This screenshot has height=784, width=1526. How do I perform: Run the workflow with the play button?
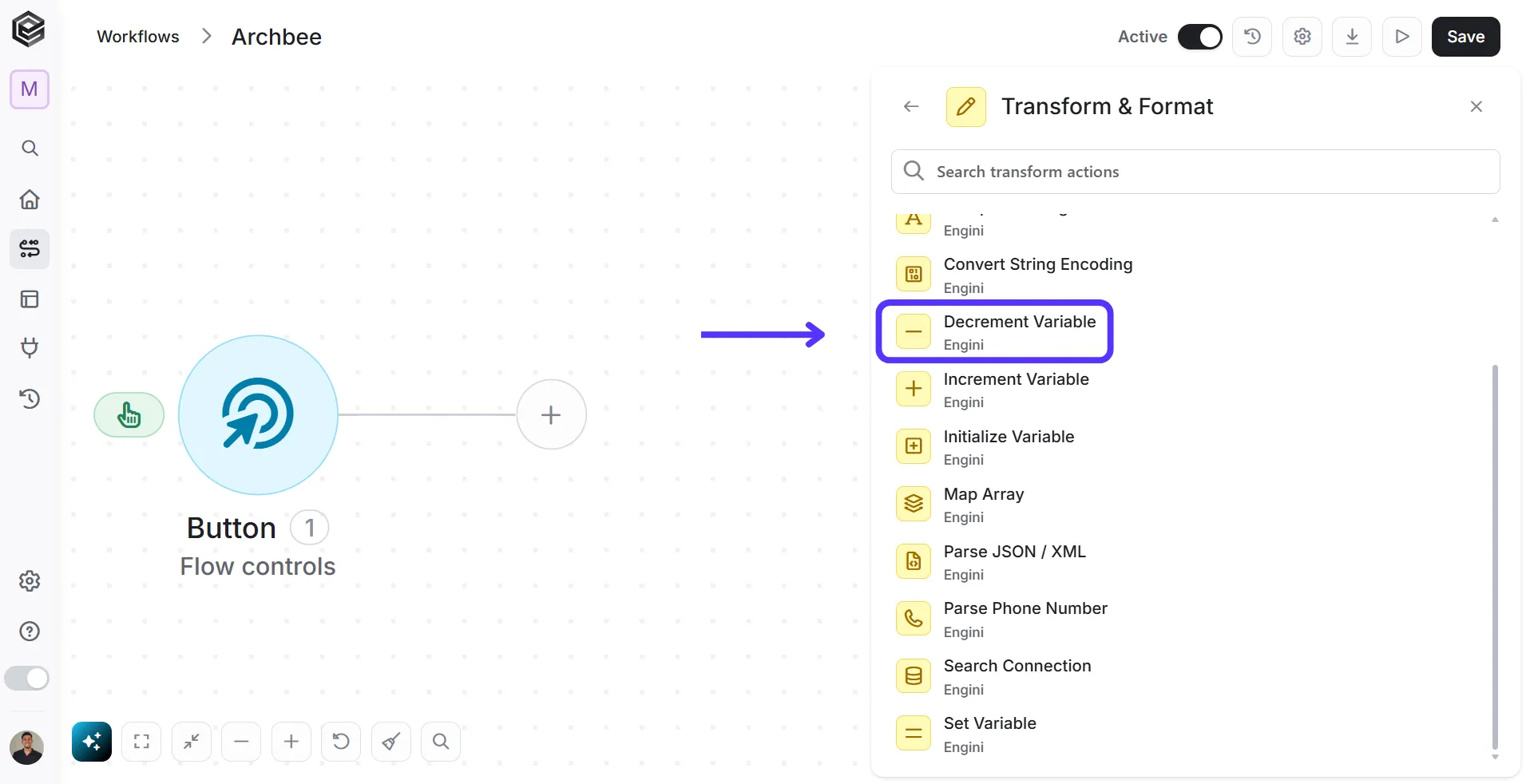pos(1402,37)
